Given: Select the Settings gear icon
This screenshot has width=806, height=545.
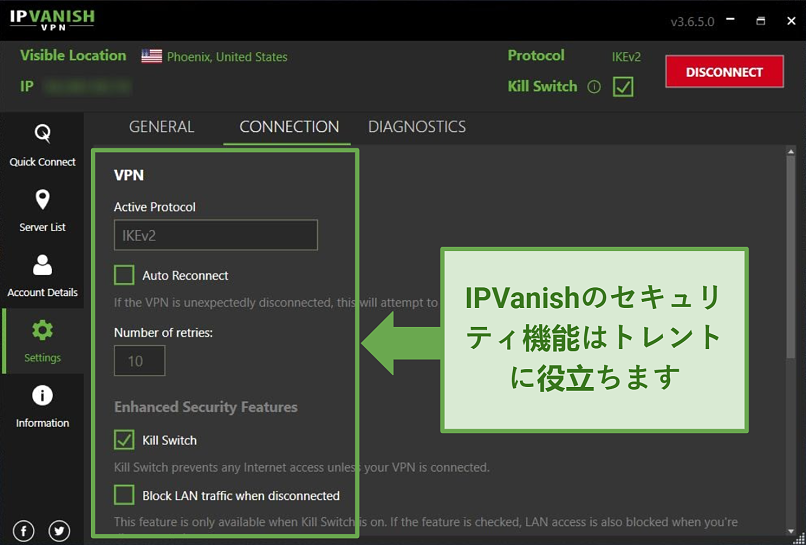Looking at the screenshot, I should point(42,330).
